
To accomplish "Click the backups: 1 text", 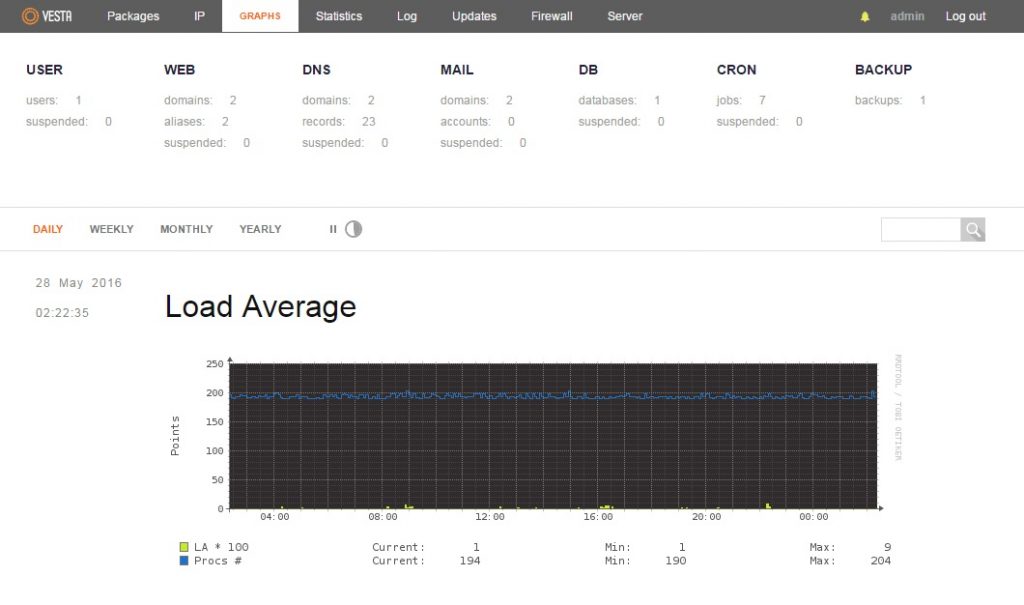I will pyautogui.click(x=890, y=101).
